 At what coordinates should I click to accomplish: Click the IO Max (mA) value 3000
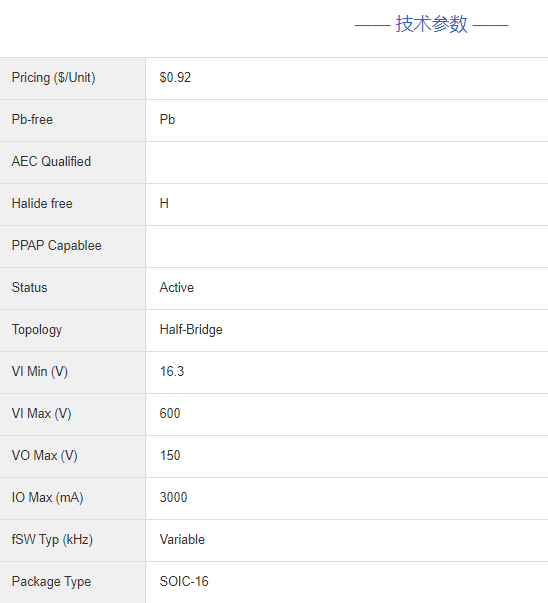173,497
